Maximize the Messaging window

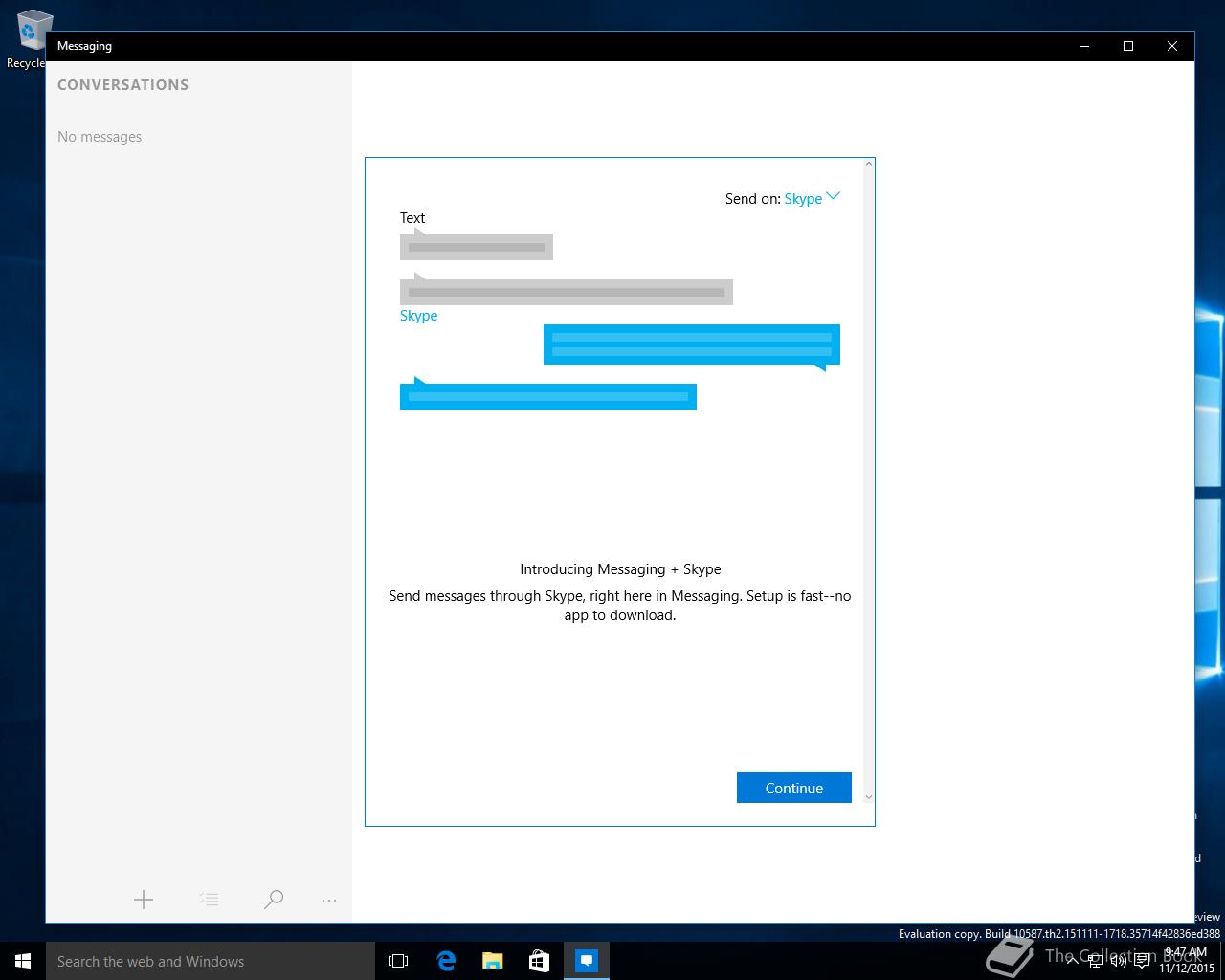[x=1128, y=46]
